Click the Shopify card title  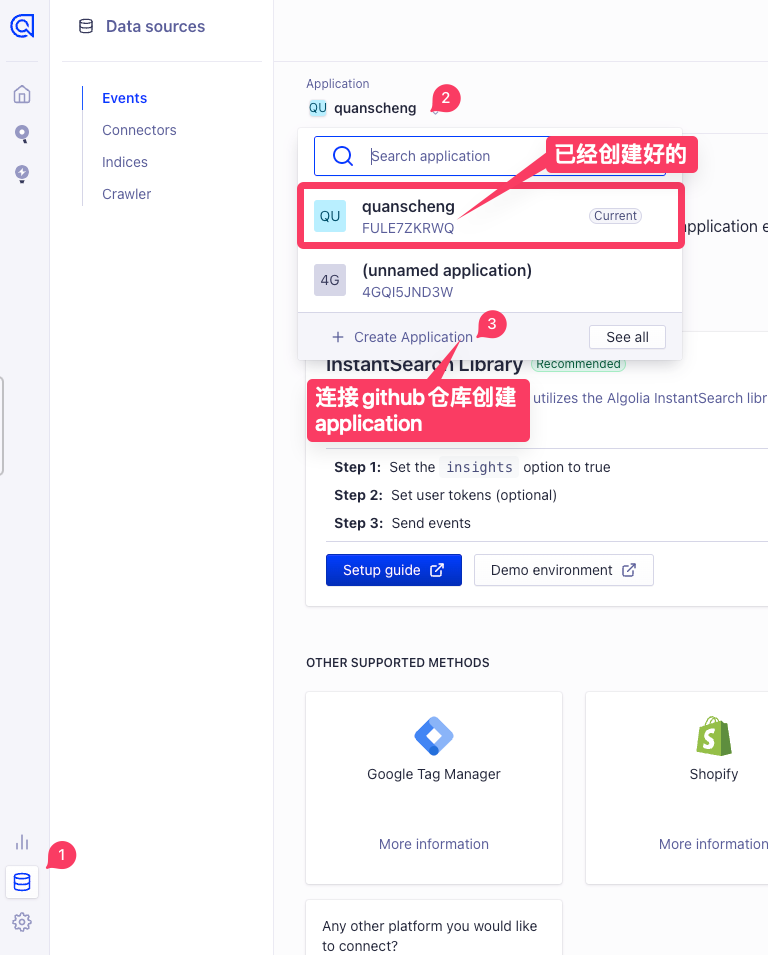(714, 774)
